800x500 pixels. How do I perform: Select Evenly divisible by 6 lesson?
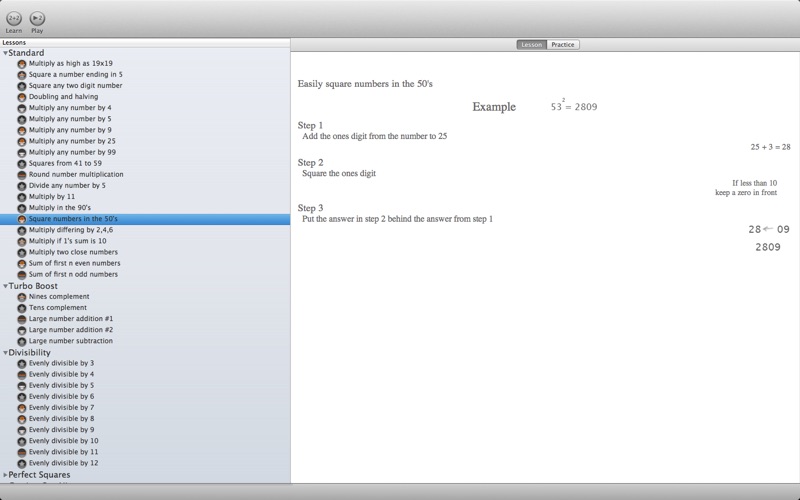[x=61, y=396]
